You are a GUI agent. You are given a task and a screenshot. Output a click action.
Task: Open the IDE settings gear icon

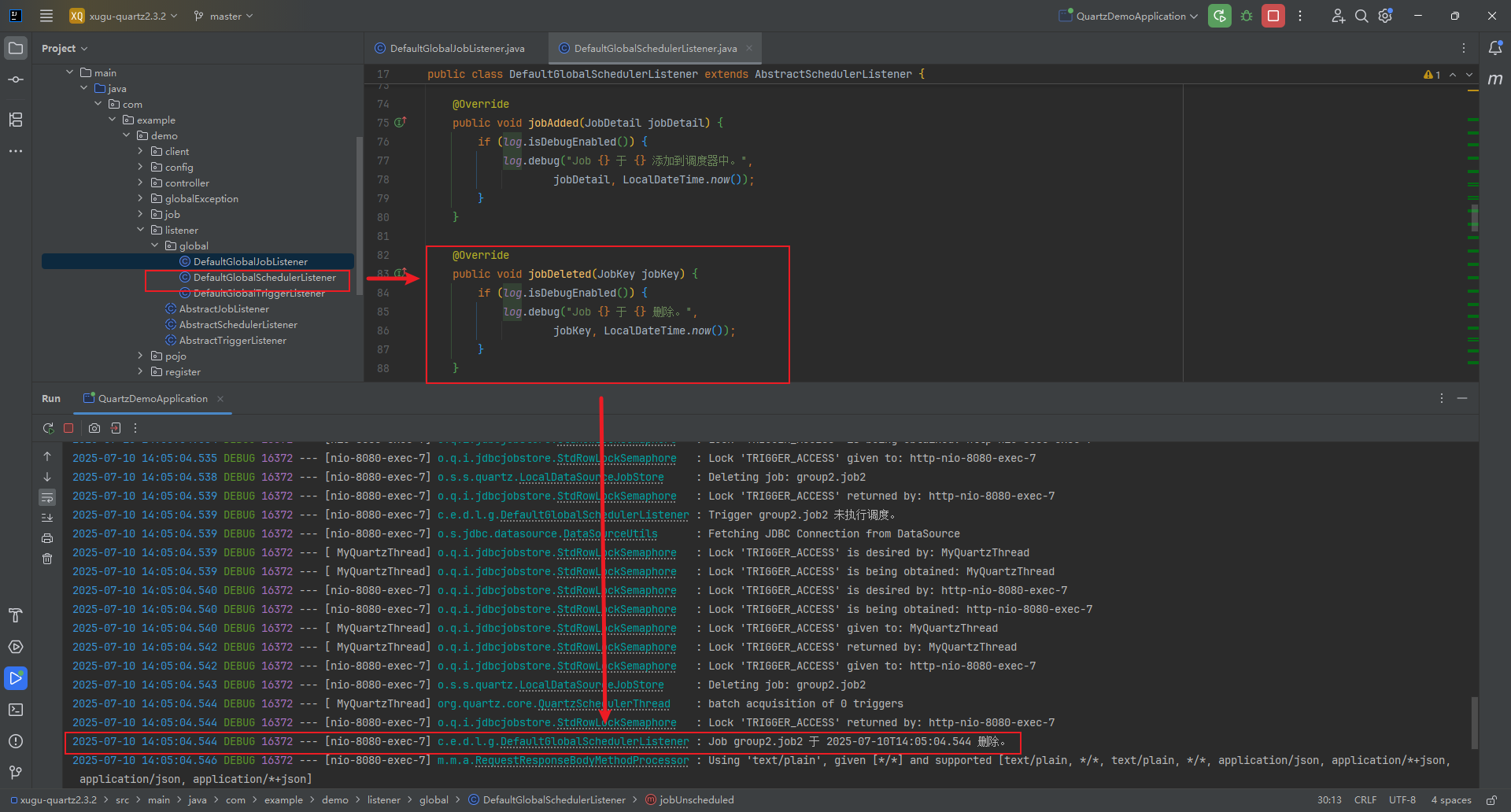pos(1385,16)
